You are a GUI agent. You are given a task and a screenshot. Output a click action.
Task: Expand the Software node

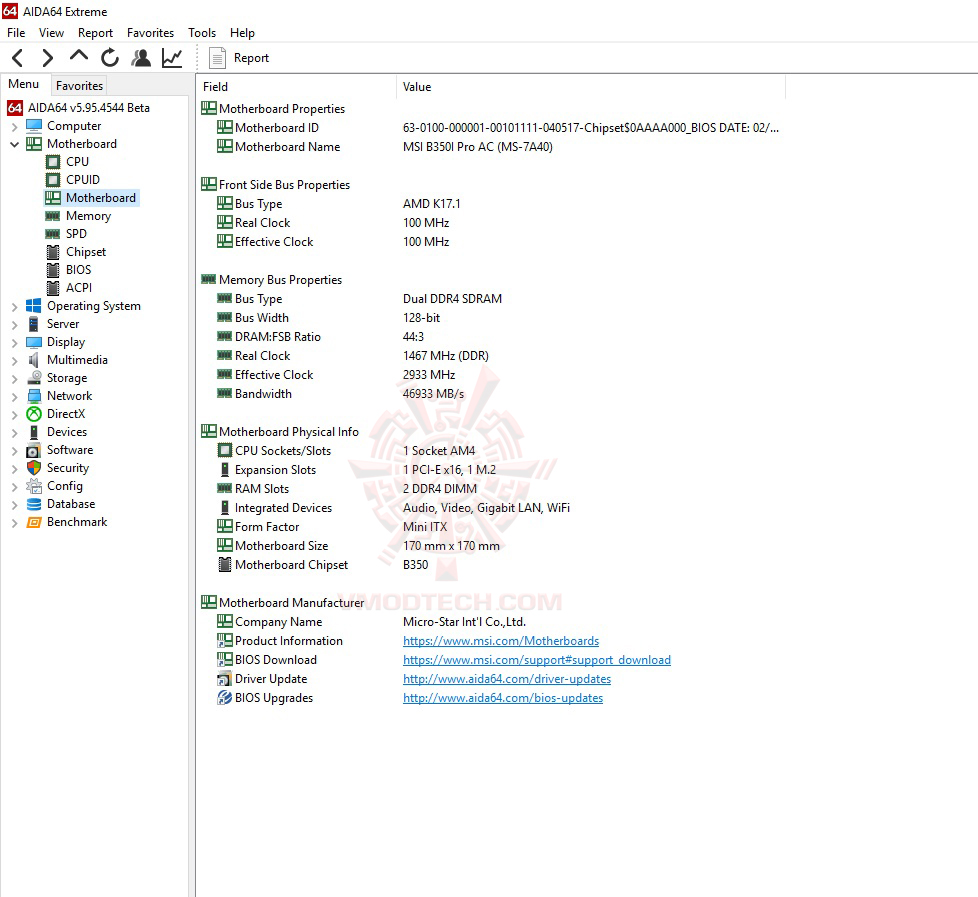(14, 451)
